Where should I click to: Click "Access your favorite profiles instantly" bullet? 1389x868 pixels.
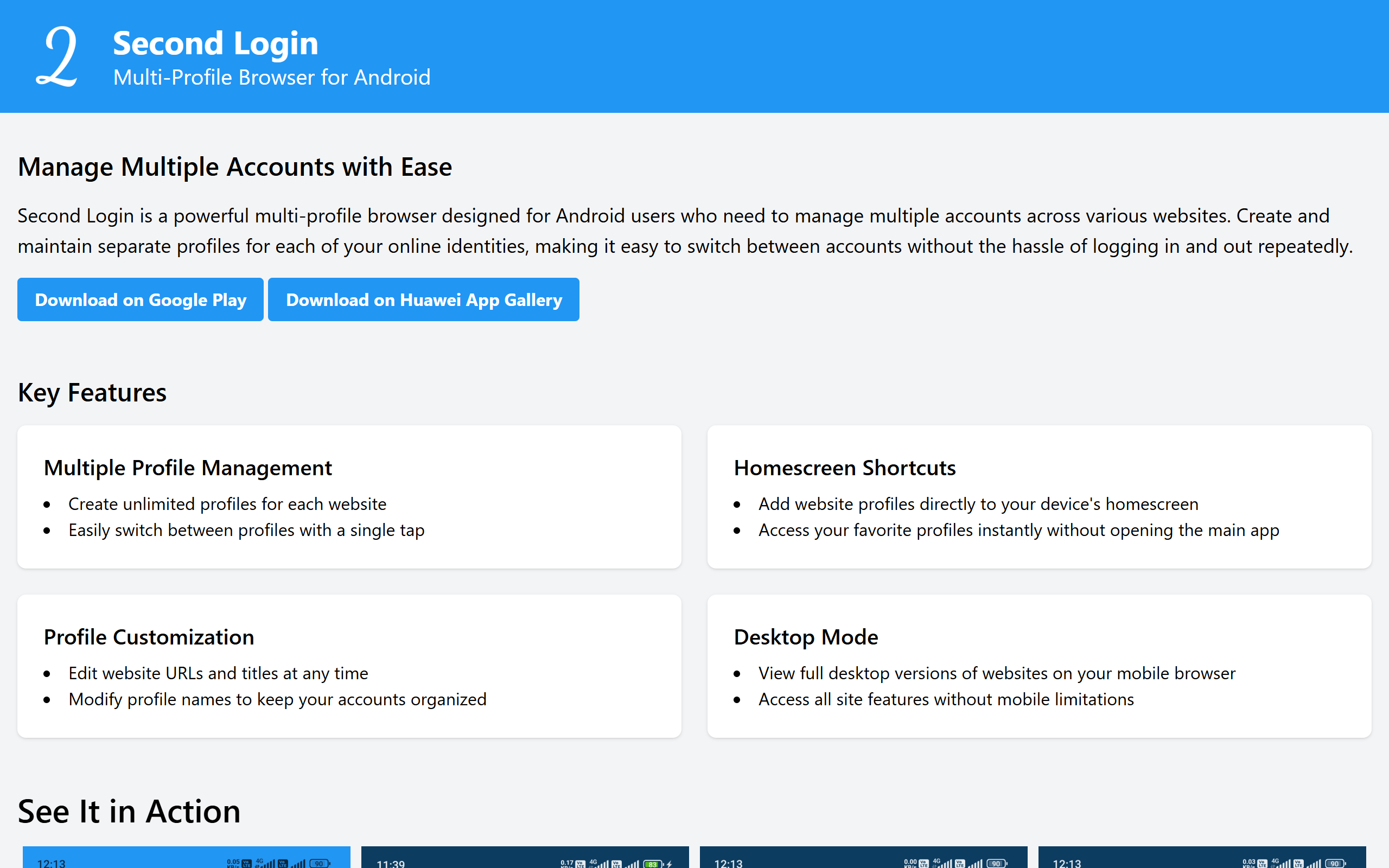pyautogui.click(x=1019, y=530)
